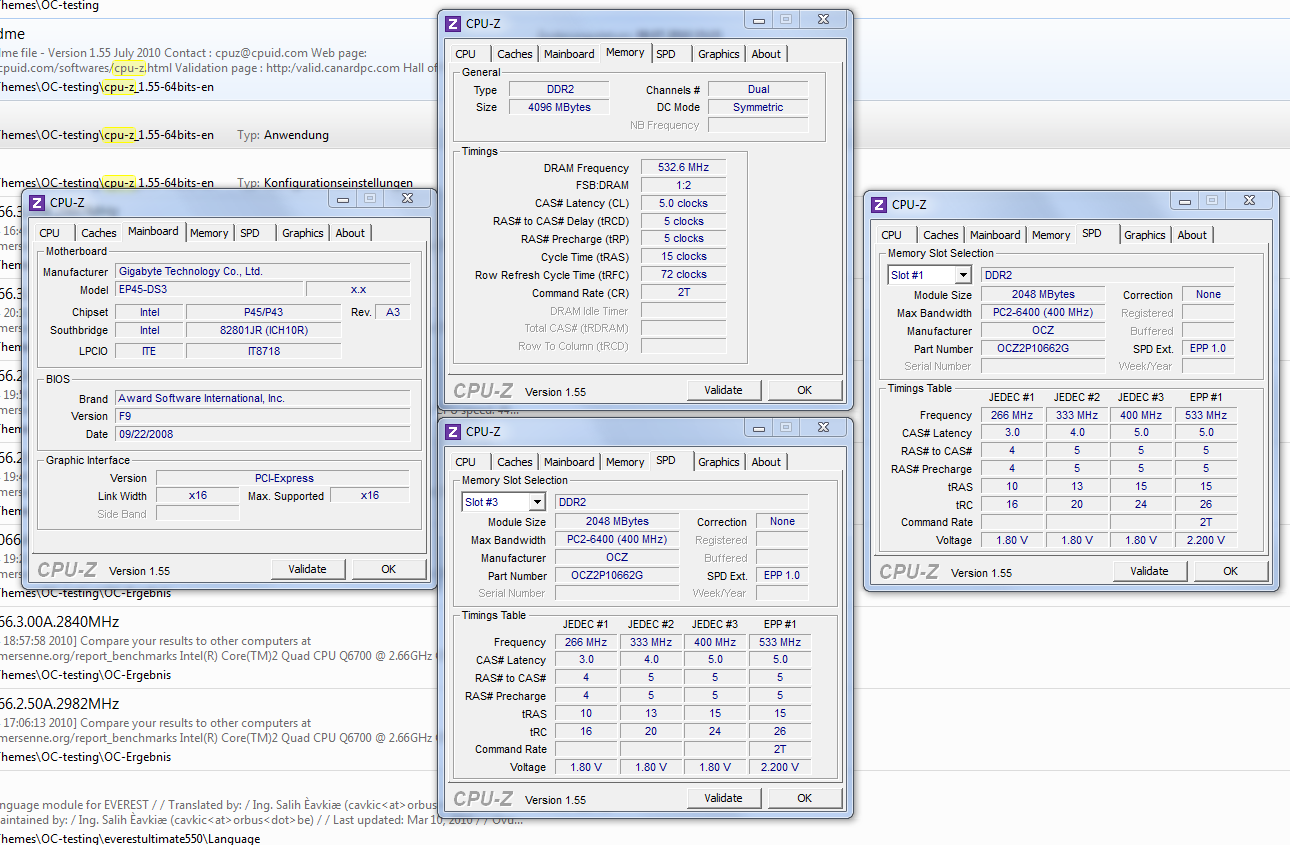The image size is (1290, 845).
Task: Click EPP #1 Voltage 2.200 V in Slot #3 window
Action: coord(780,767)
